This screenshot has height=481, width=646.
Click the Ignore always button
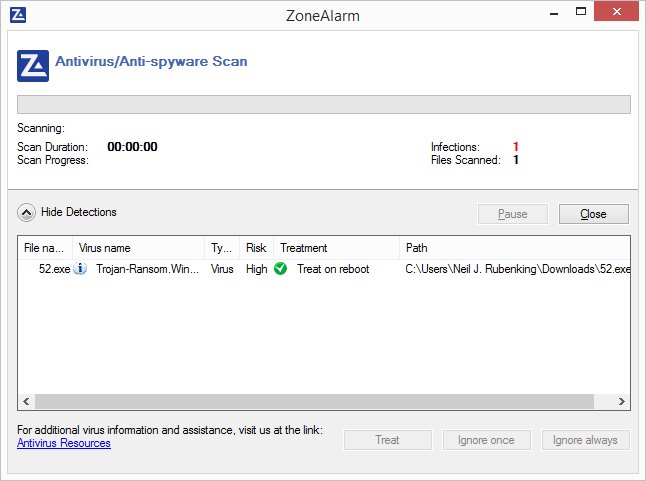[585, 440]
